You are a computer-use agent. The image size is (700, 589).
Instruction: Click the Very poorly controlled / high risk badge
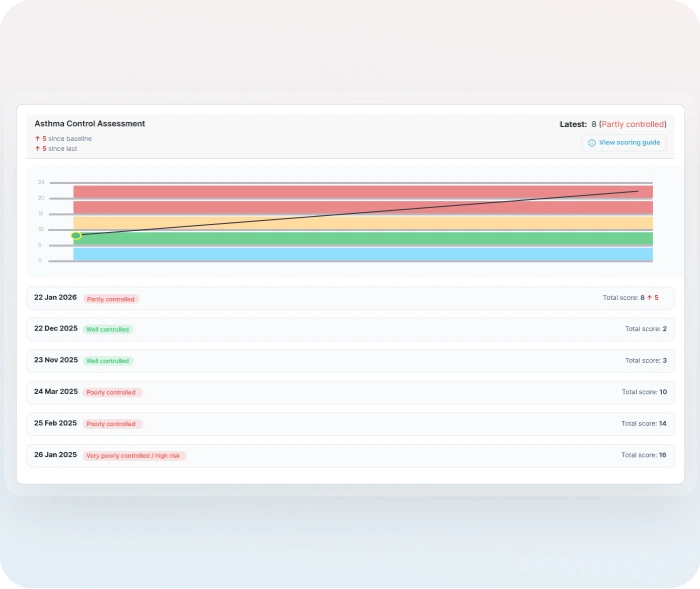135,456
